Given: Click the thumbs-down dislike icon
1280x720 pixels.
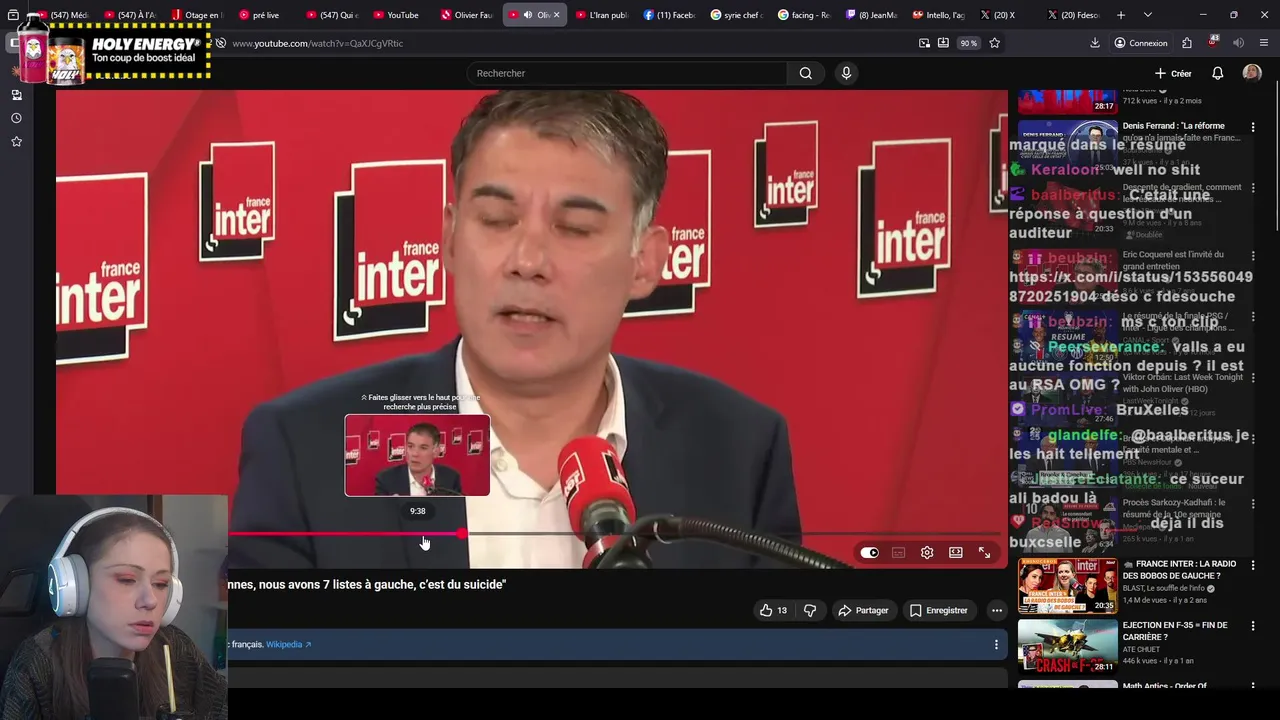Looking at the screenshot, I should click(x=810, y=610).
